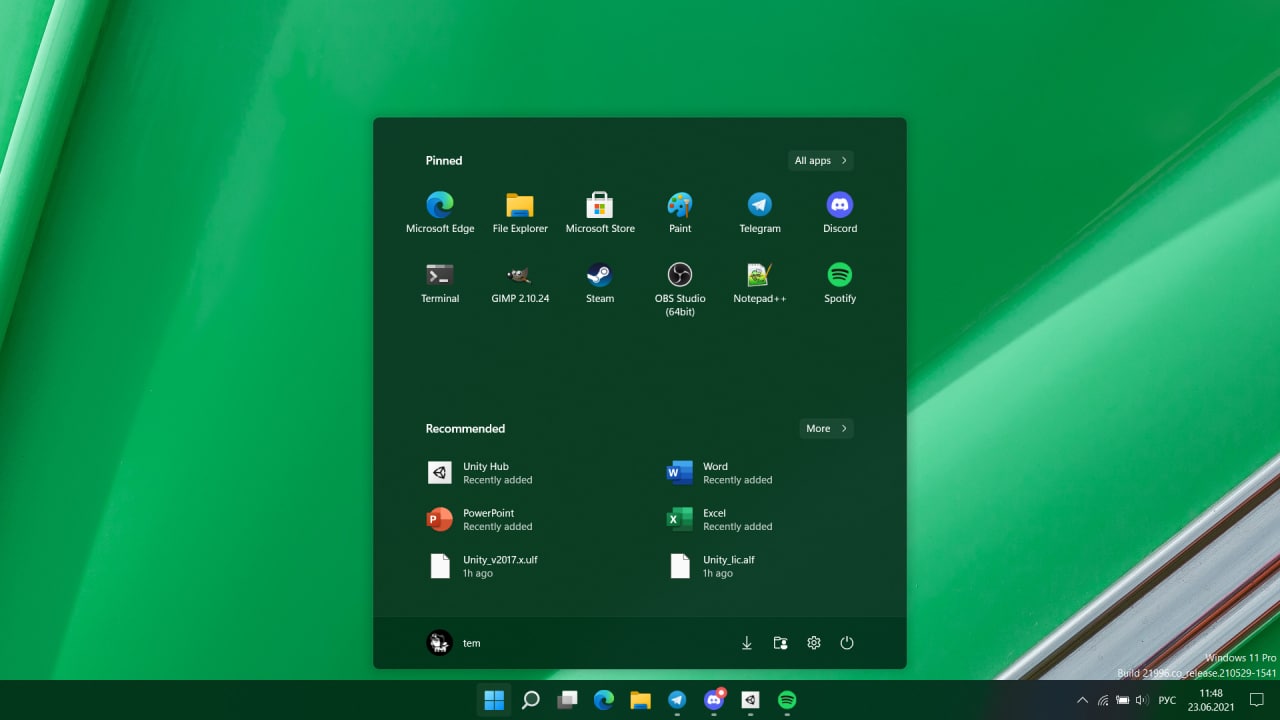Viewport: 1280px width, 720px height.
Task: Open Task View on taskbar
Action: click(x=567, y=700)
